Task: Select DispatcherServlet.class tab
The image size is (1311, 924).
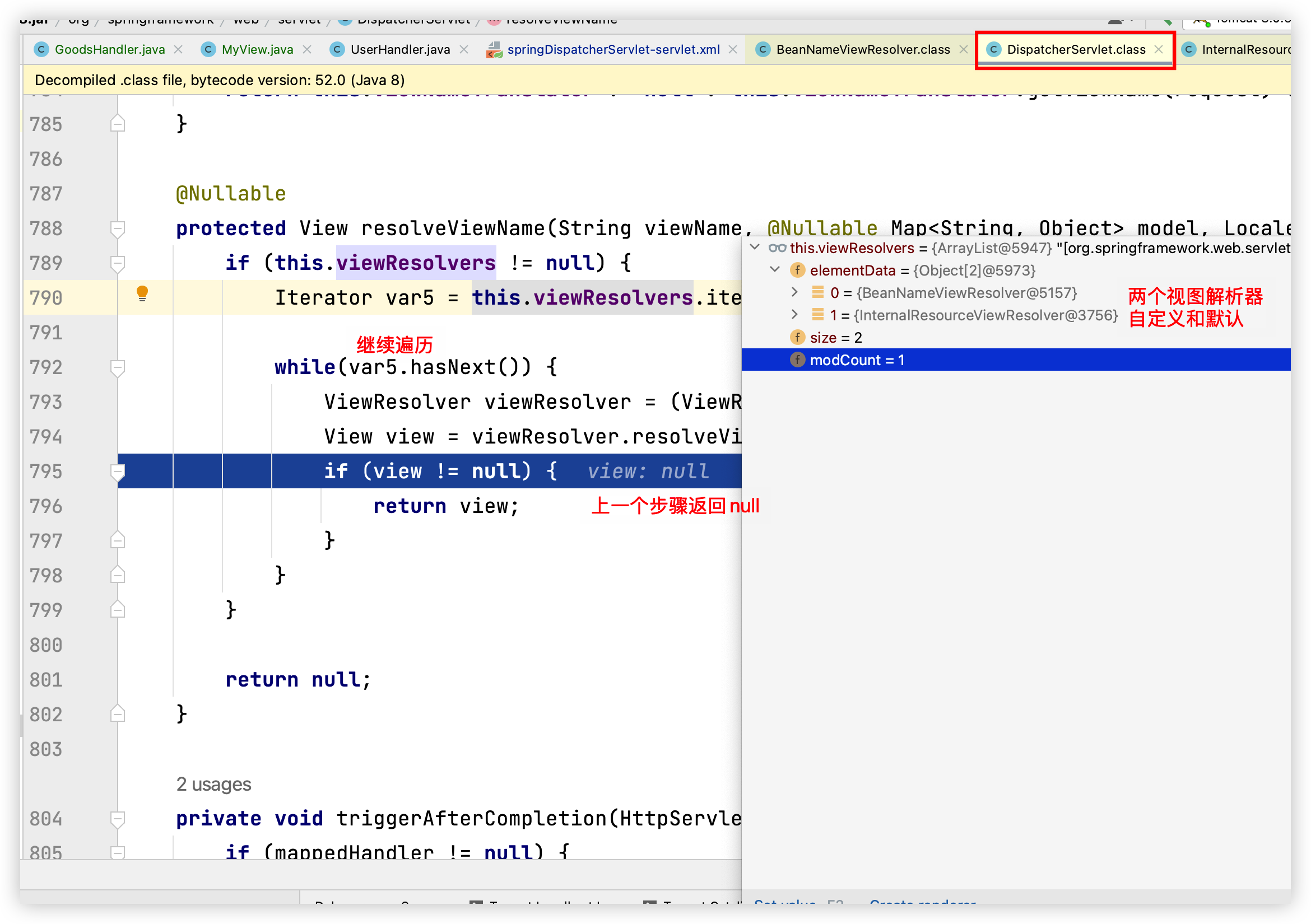Action: click(x=1076, y=50)
